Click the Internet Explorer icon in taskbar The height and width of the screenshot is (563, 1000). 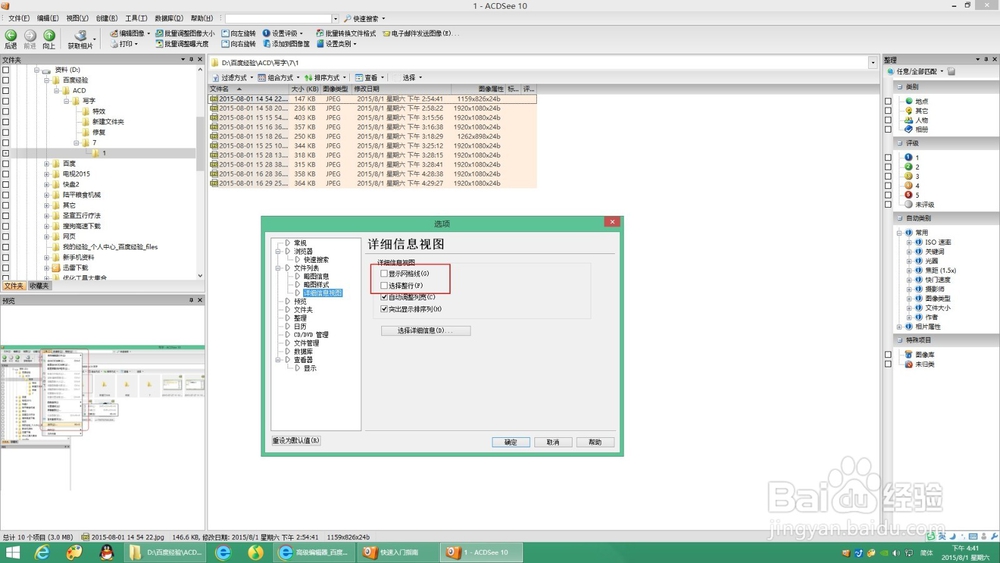click(42, 552)
